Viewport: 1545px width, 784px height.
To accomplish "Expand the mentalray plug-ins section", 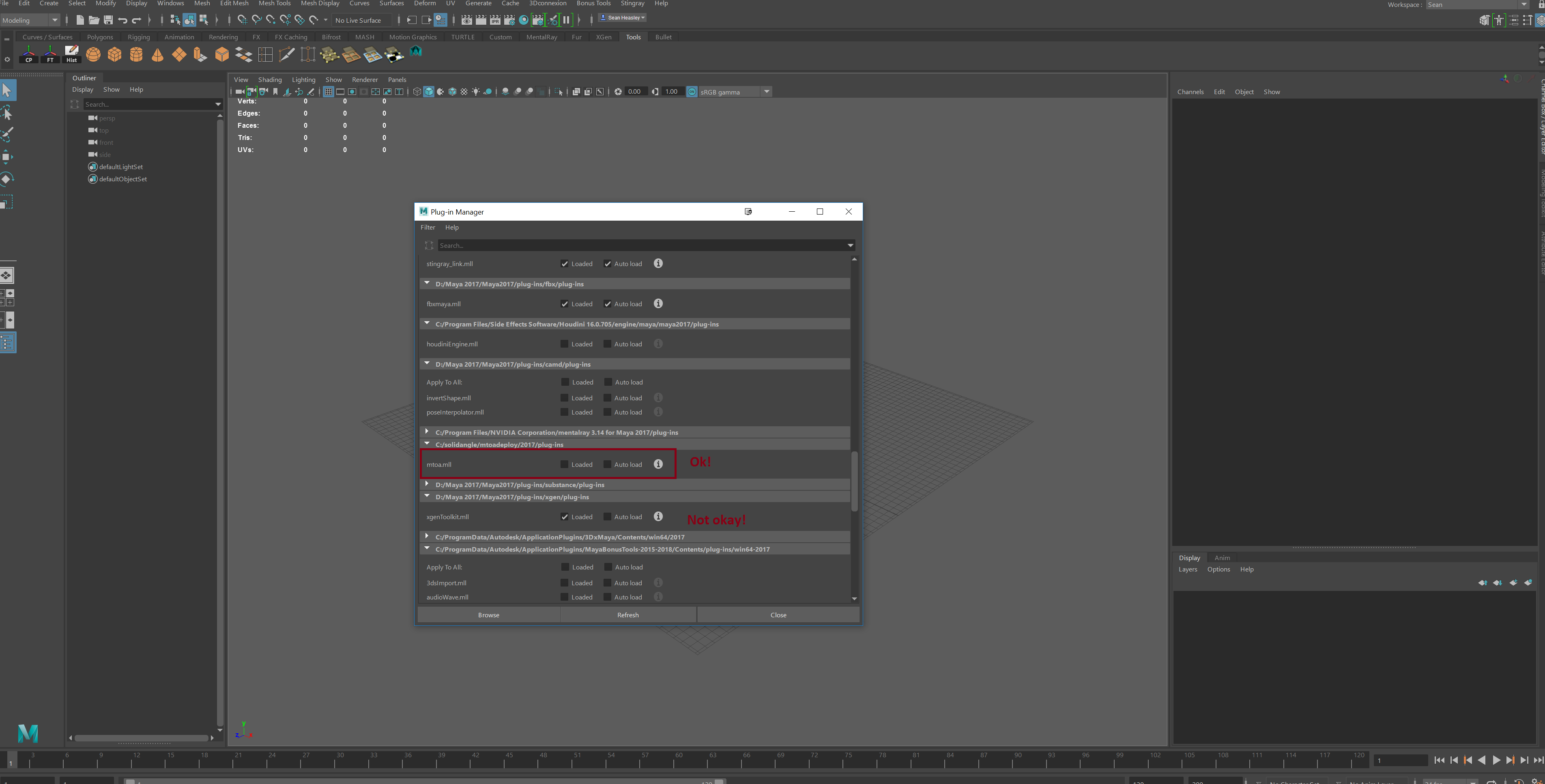I will pyautogui.click(x=427, y=431).
